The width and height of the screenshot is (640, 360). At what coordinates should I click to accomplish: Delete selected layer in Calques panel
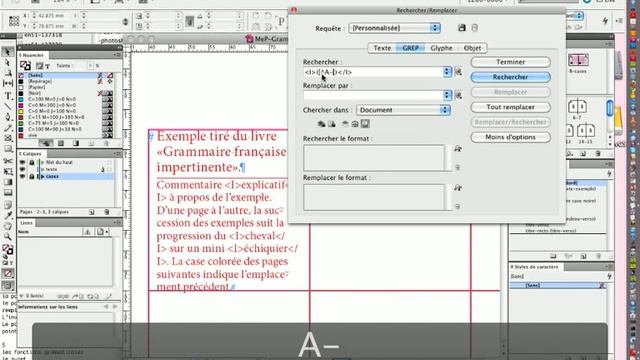(107, 212)
